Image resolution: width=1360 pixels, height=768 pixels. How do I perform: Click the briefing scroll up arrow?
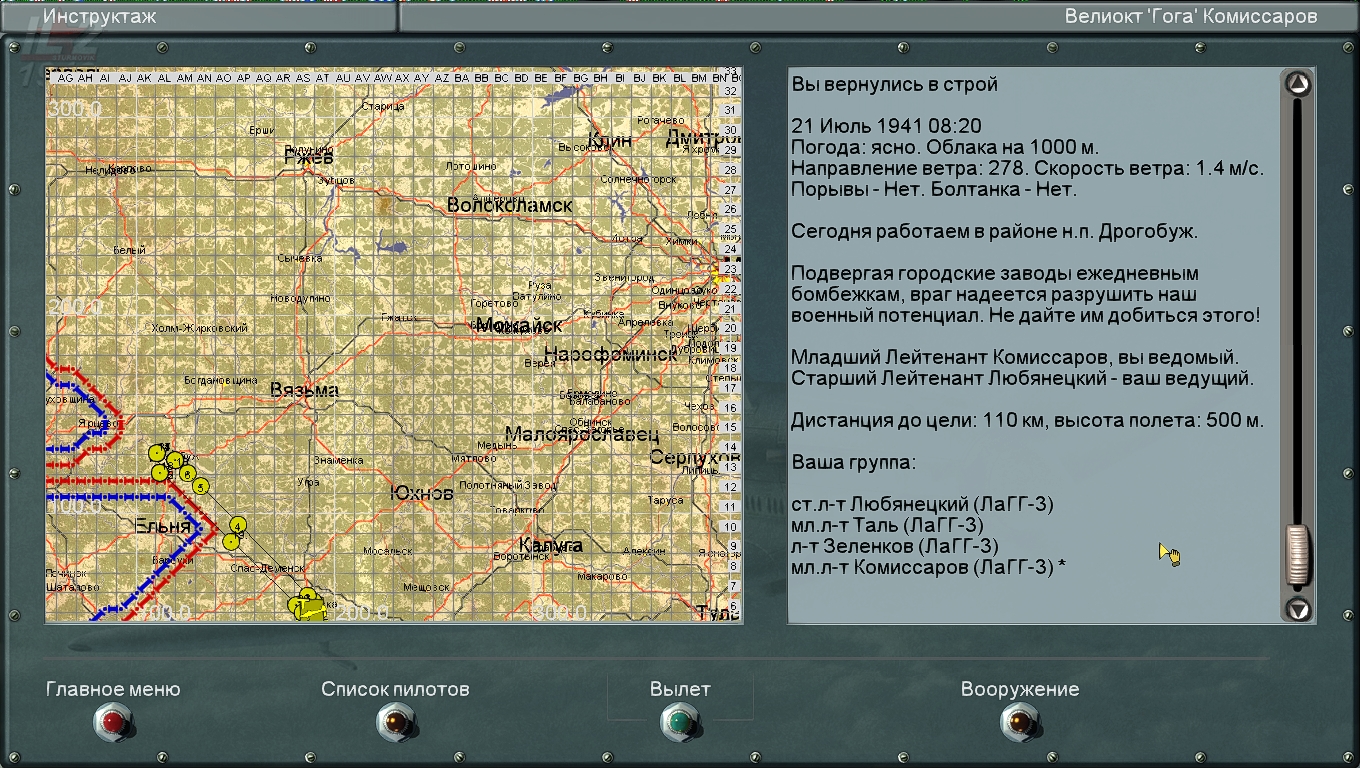[x=1297, y=84]
